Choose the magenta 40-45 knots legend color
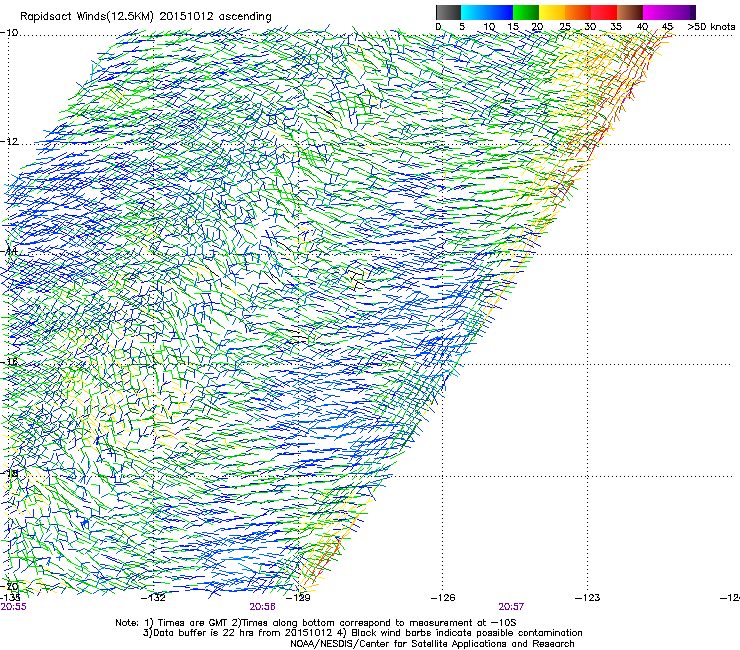Image resolution: width=740 pixels, height=650 pixels. 656,12
